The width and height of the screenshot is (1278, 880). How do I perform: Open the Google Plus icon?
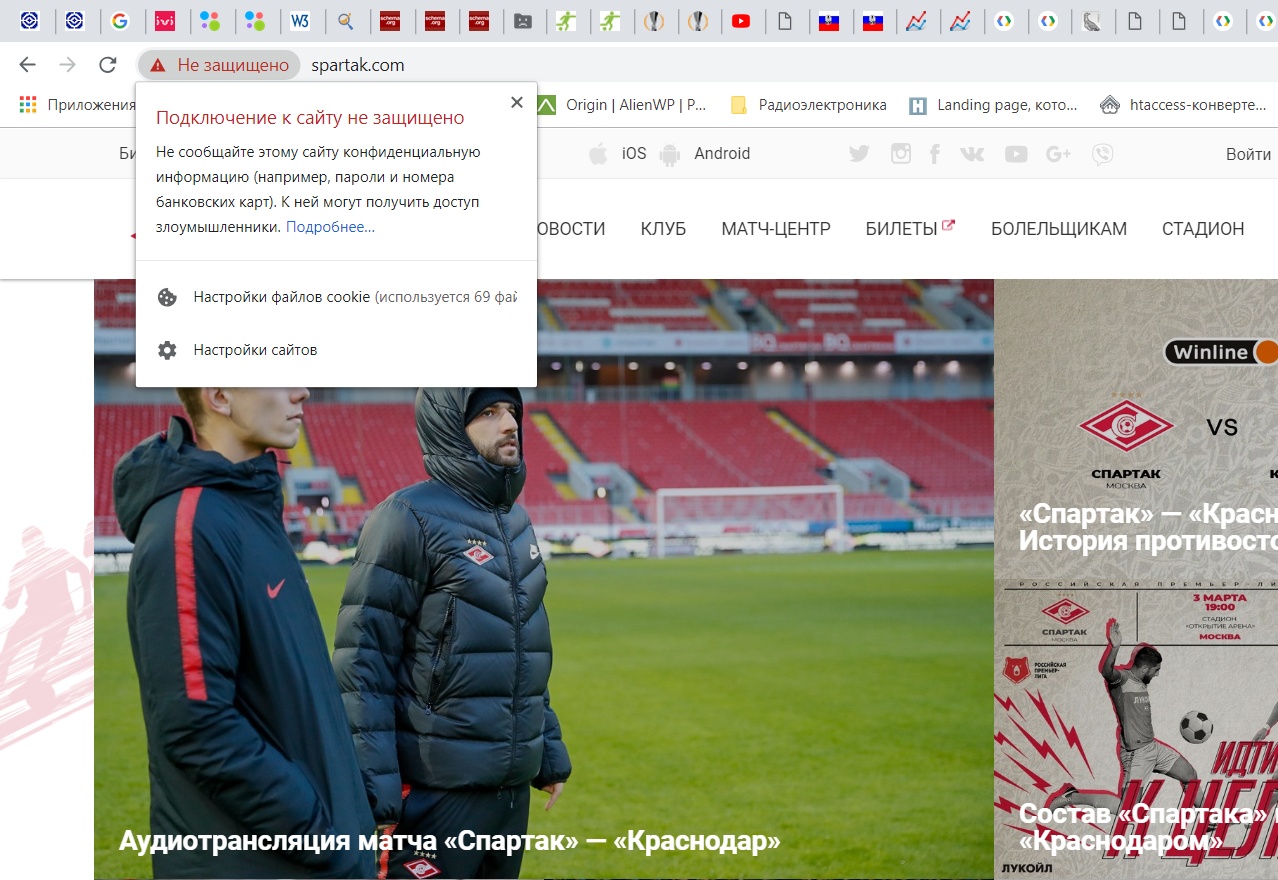point(1058,154)
